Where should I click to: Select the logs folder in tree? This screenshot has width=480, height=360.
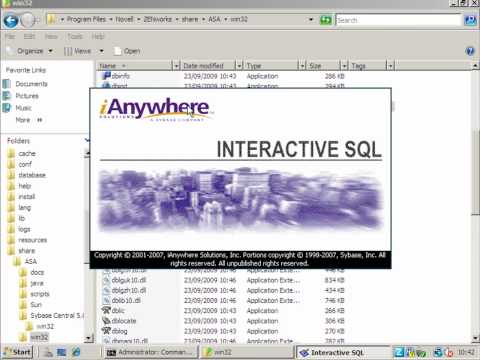[24, 229]
